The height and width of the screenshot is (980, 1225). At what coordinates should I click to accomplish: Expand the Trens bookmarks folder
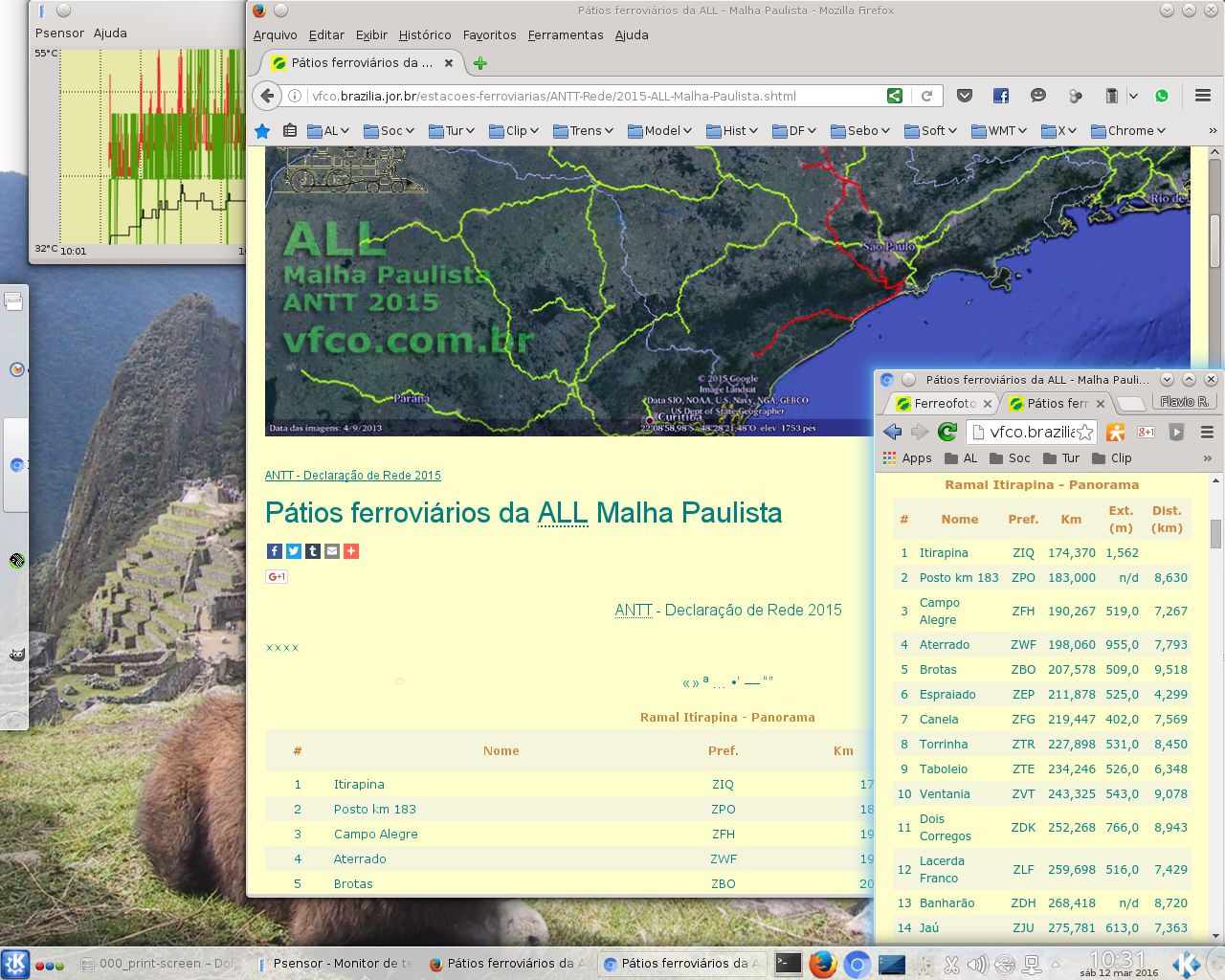(x=583, y=131)
